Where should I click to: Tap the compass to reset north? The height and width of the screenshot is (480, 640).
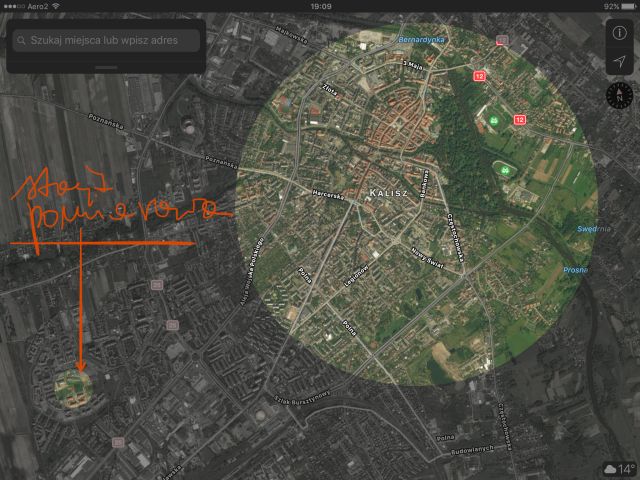[618, 96]
